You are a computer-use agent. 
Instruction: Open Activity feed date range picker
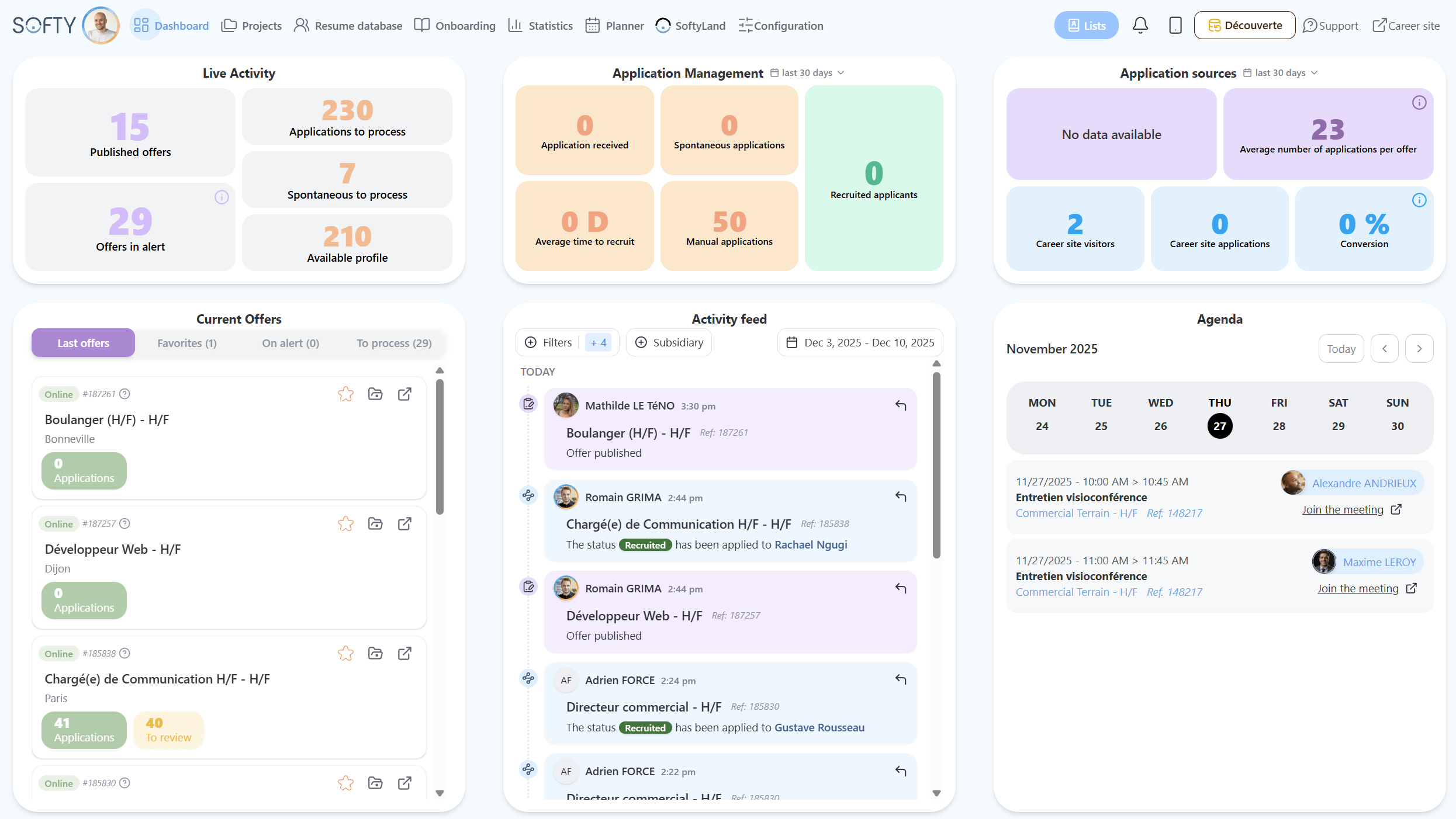click(860, 343)
